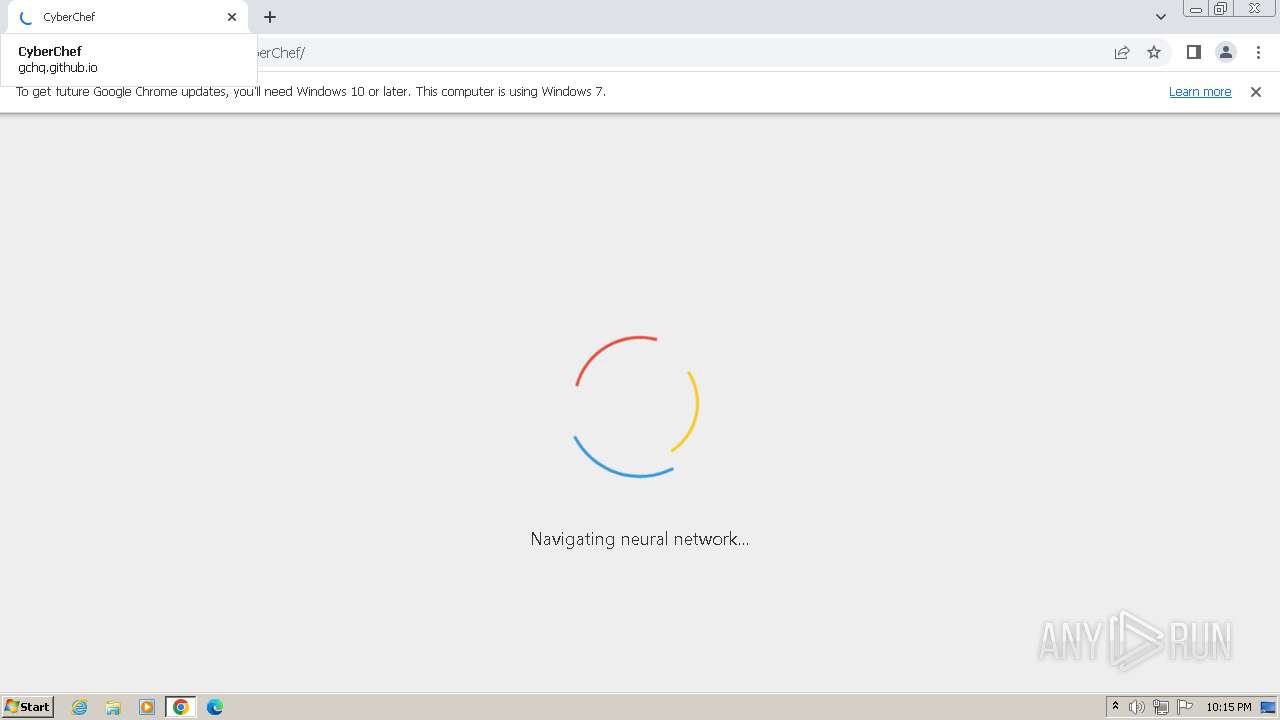Screen dimensions: 1280x720
Task: Open the volume speaker tray icon
Action: pyautogui.click(x=1137, y=707)
